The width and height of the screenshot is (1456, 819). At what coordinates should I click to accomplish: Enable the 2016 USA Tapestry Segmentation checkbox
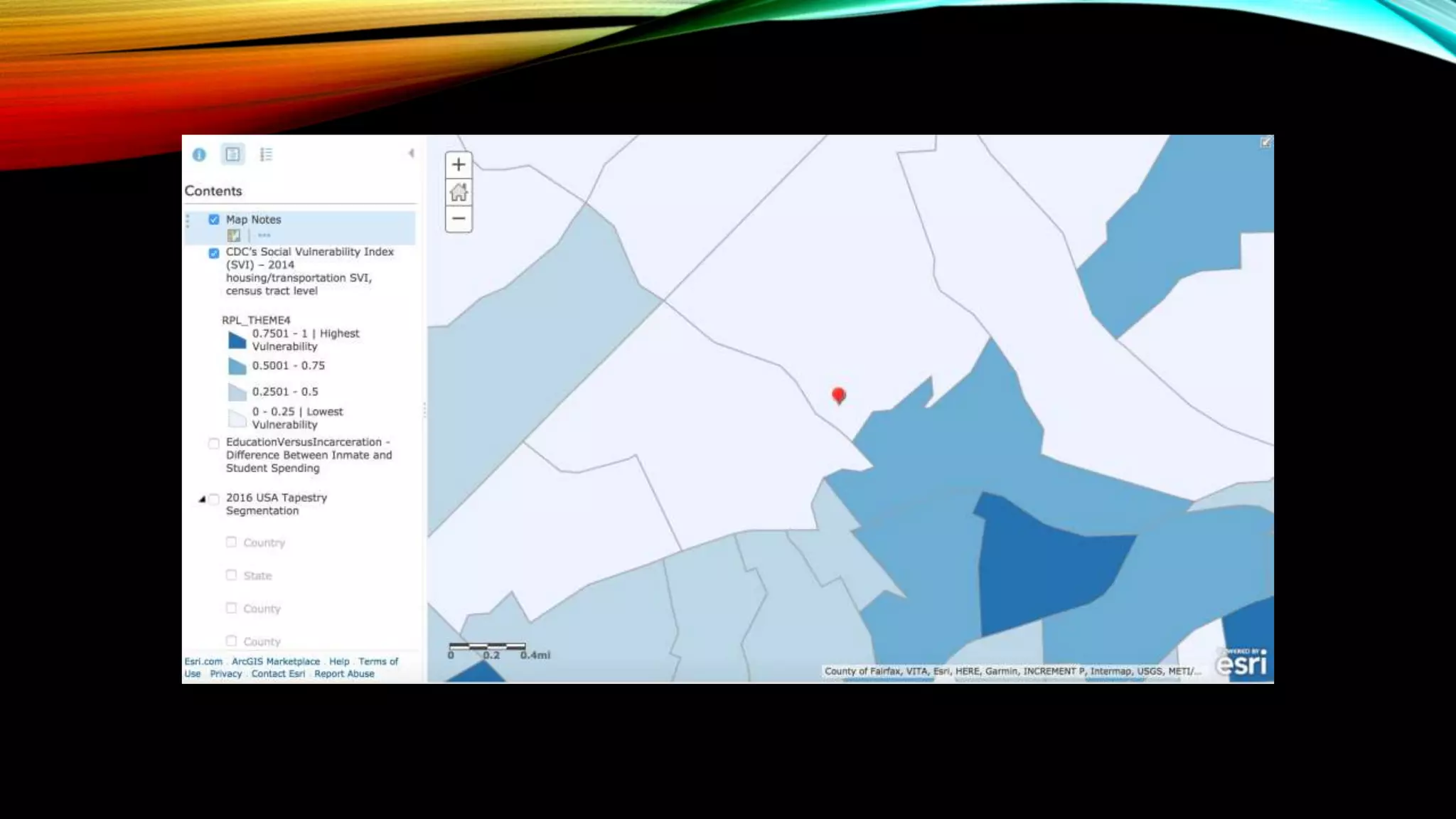point(214,499)
